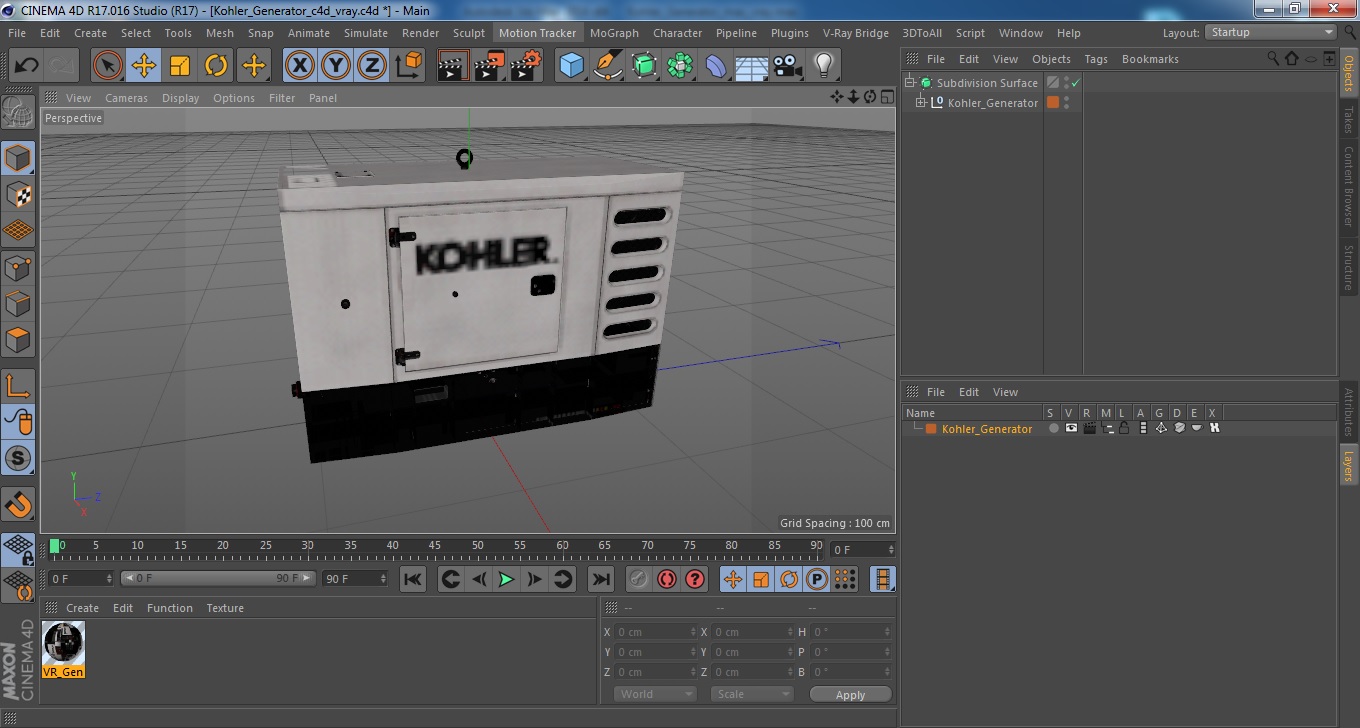Screen dimensions: 1360x728
Task: Activate the Scale tool
Action: [x=180, y=66]
